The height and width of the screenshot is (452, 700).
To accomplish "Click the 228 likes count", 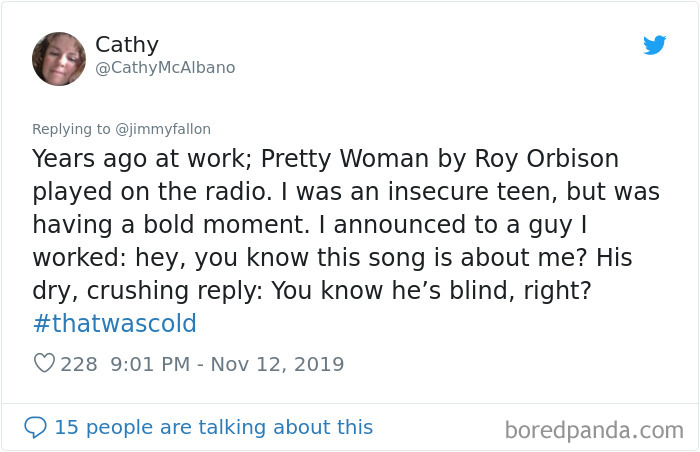I will (79, 364).
